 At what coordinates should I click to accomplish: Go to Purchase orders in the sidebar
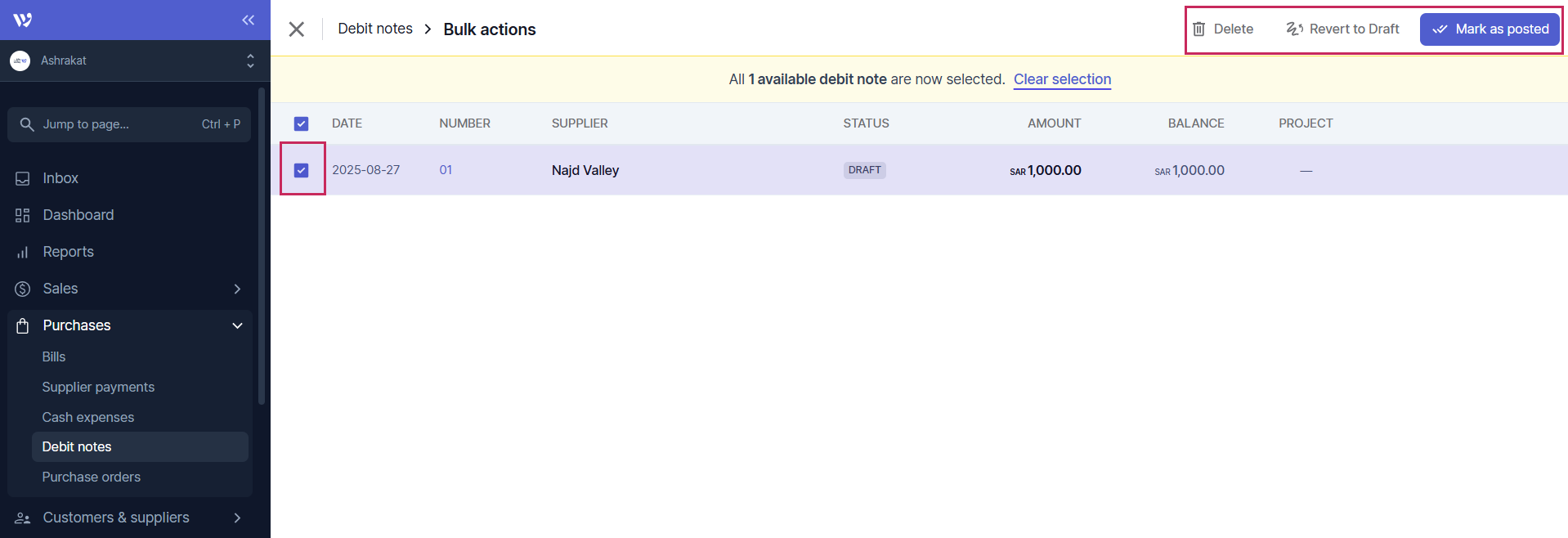click(92, 477)
